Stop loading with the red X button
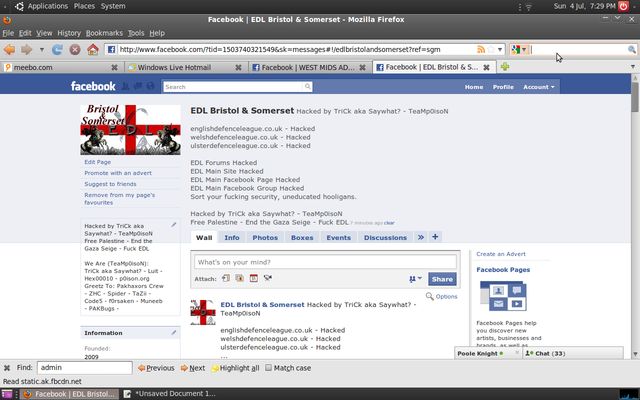640x400 pixels. point(75,49)
